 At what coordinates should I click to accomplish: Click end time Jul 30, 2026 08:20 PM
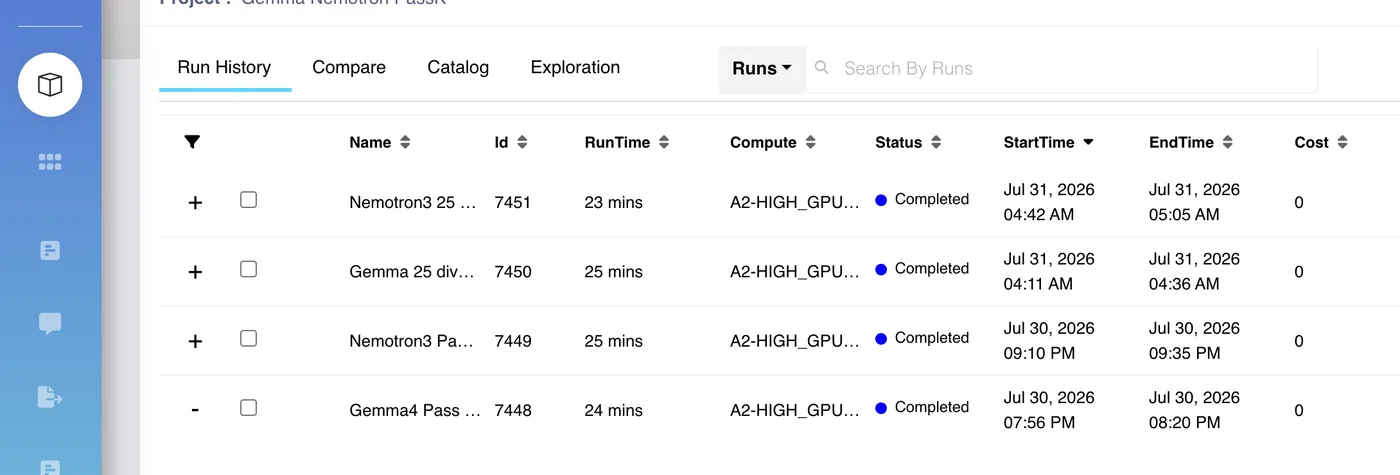[1194, 410]
